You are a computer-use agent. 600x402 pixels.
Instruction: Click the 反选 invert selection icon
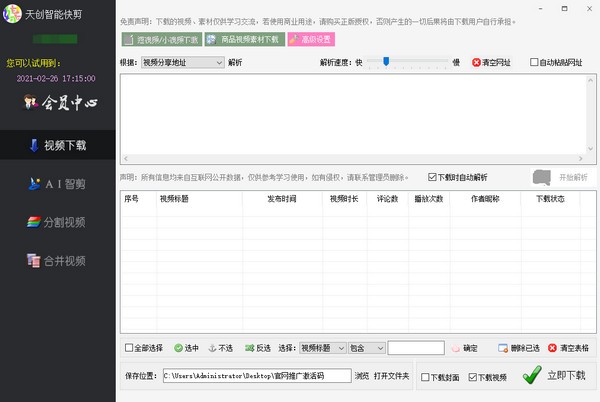pyautogui.click(x=248, y=348)
